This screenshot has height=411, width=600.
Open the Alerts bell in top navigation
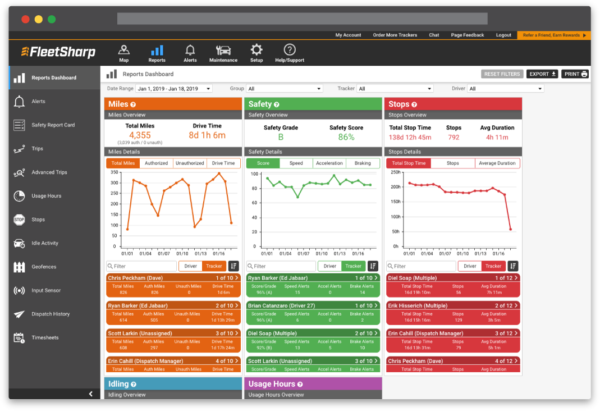click(x=190, y=53)
